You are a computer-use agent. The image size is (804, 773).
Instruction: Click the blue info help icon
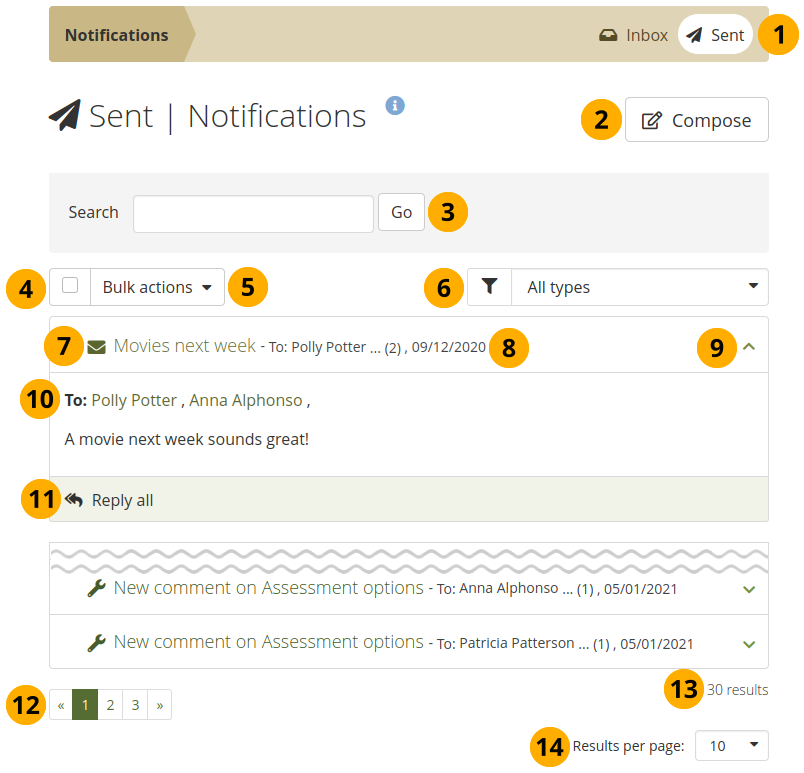pos(395,106)
